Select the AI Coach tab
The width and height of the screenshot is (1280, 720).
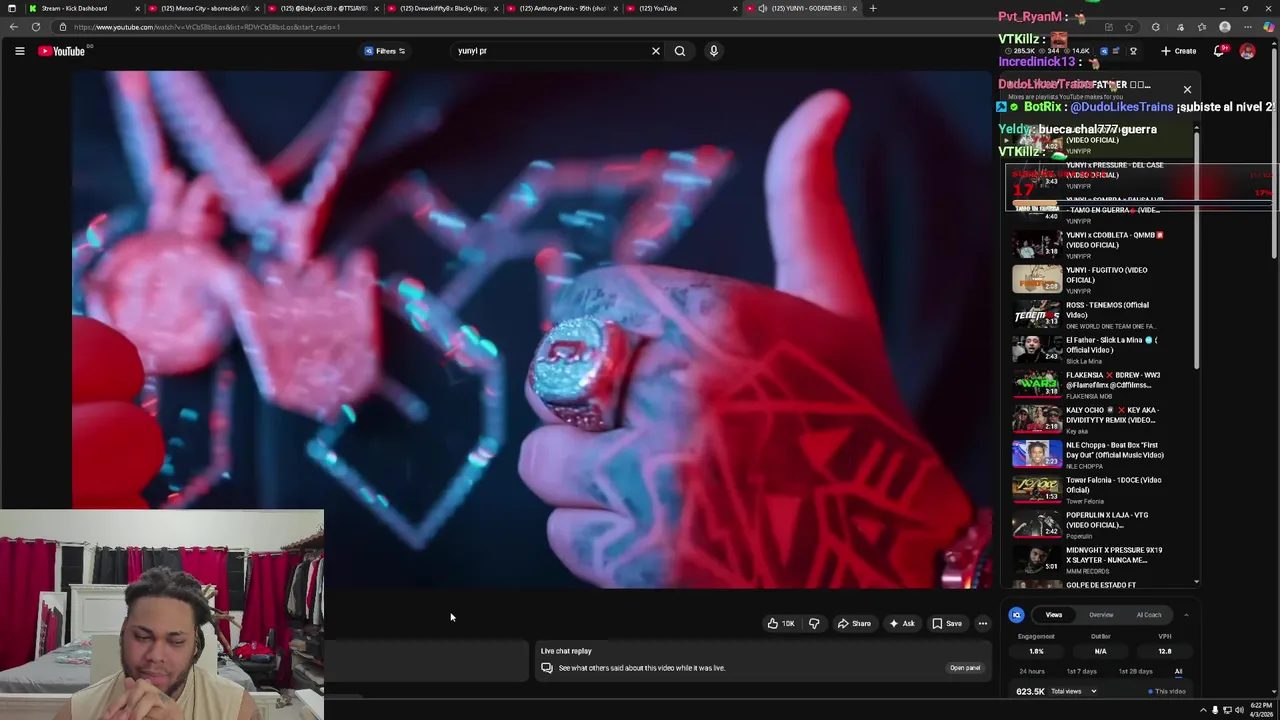click(x=1149, y=615)
